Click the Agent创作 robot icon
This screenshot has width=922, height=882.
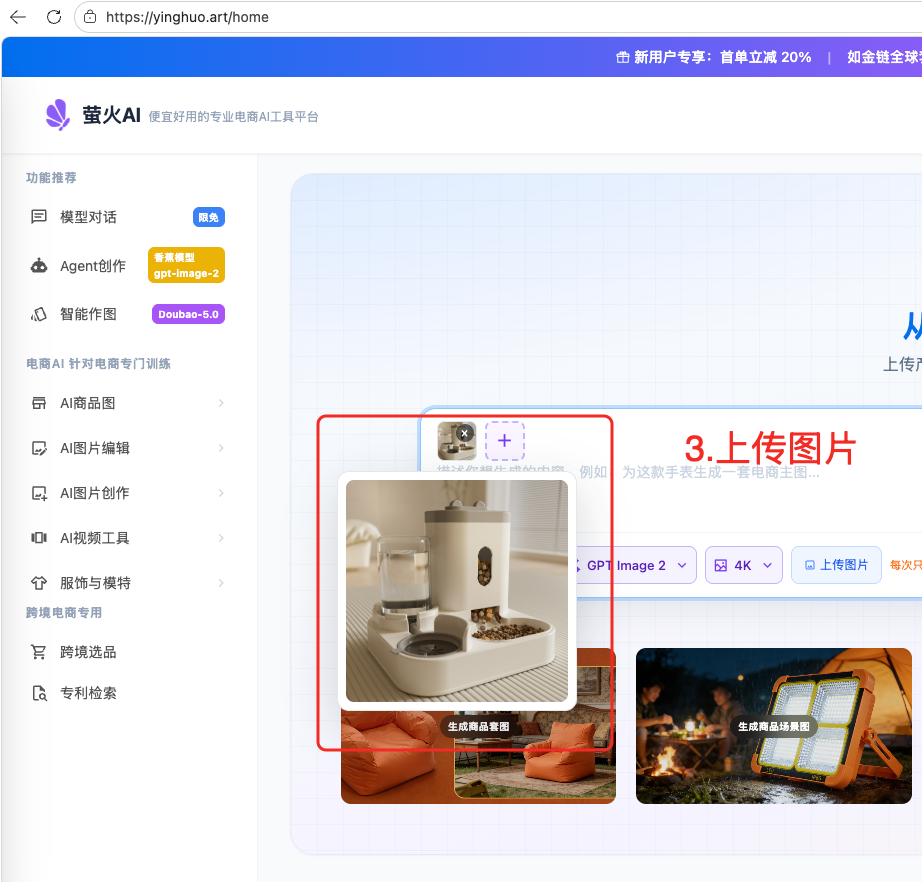[39, 266]
